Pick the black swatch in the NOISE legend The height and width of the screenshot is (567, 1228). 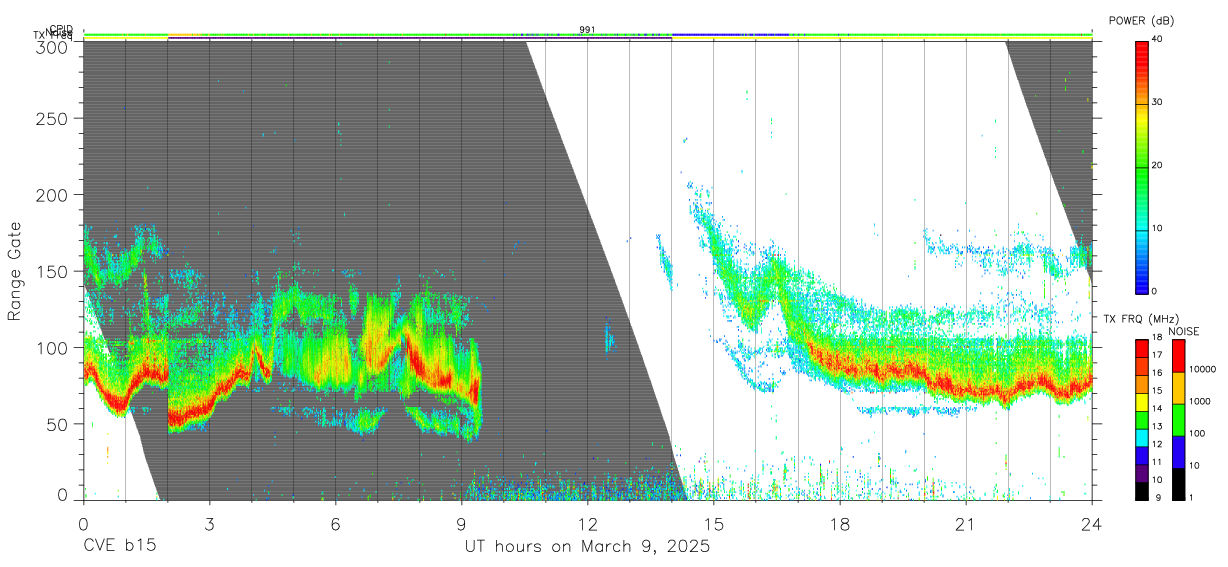click(x=1177, y=484)
